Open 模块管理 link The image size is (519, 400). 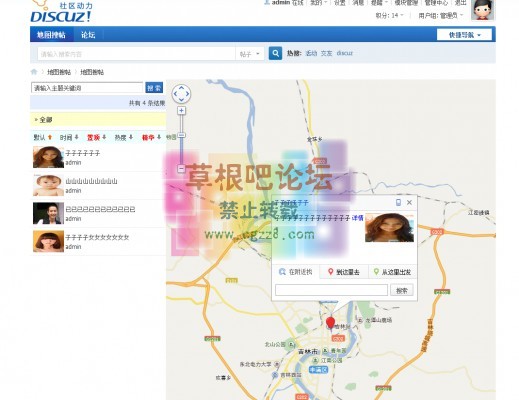coord(406,3)
